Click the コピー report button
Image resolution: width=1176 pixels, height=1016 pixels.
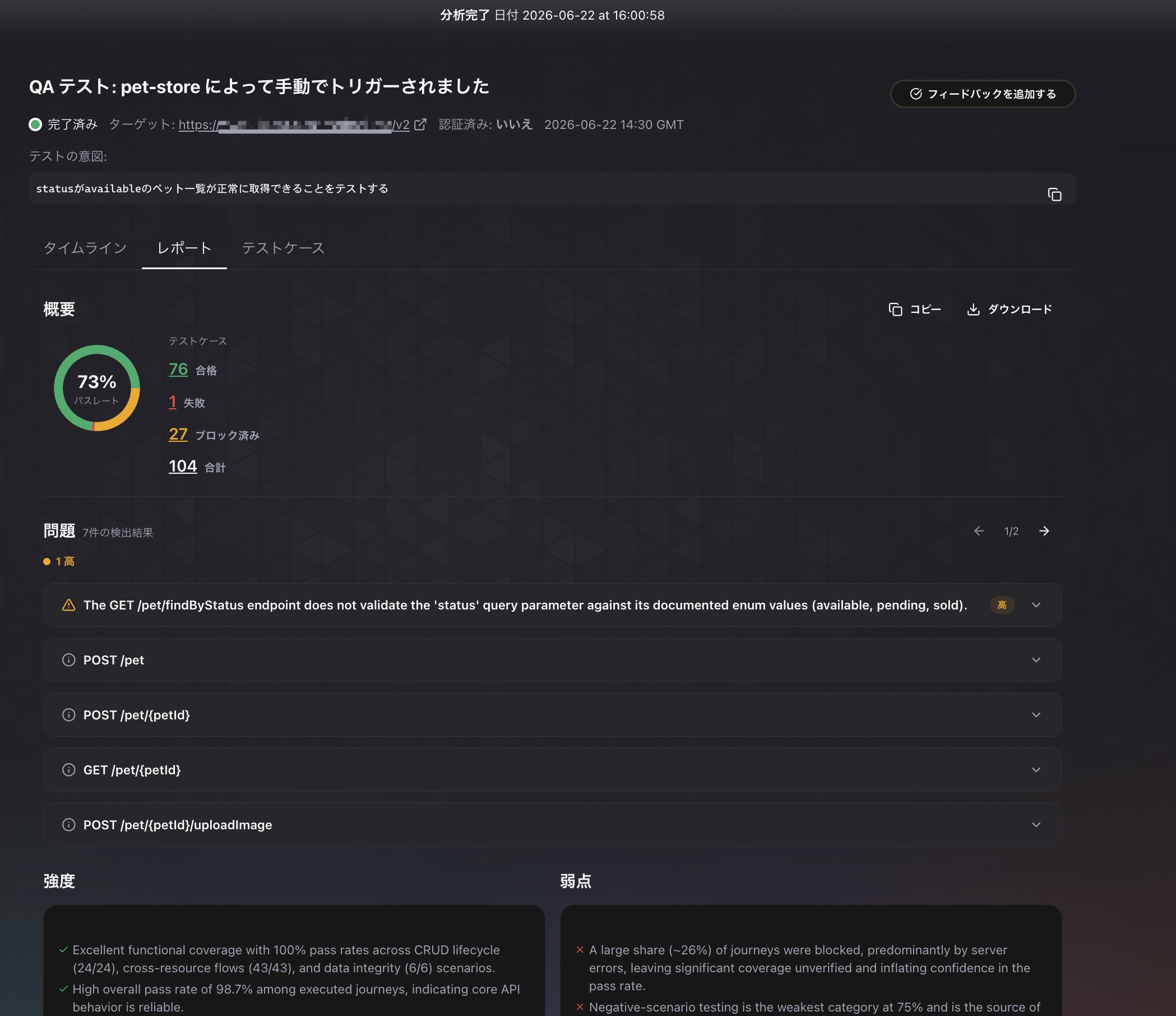tap(915, 310)
